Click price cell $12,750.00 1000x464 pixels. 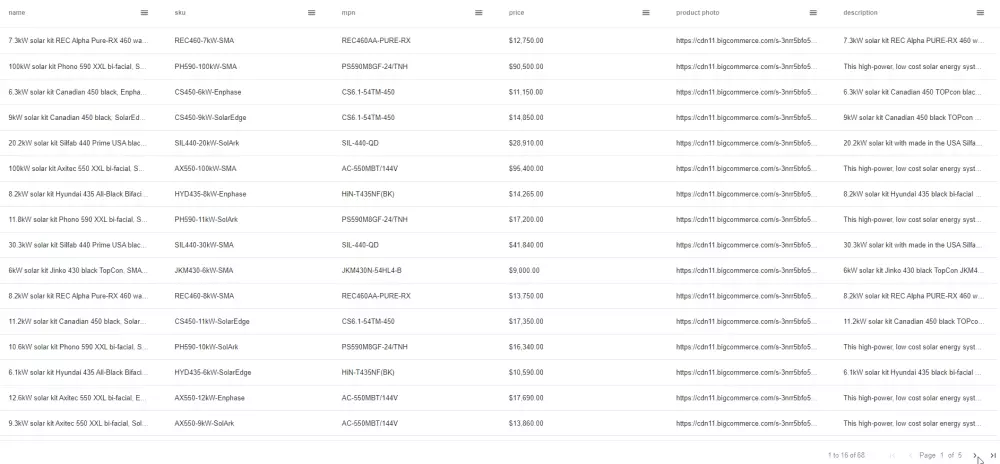526,41
